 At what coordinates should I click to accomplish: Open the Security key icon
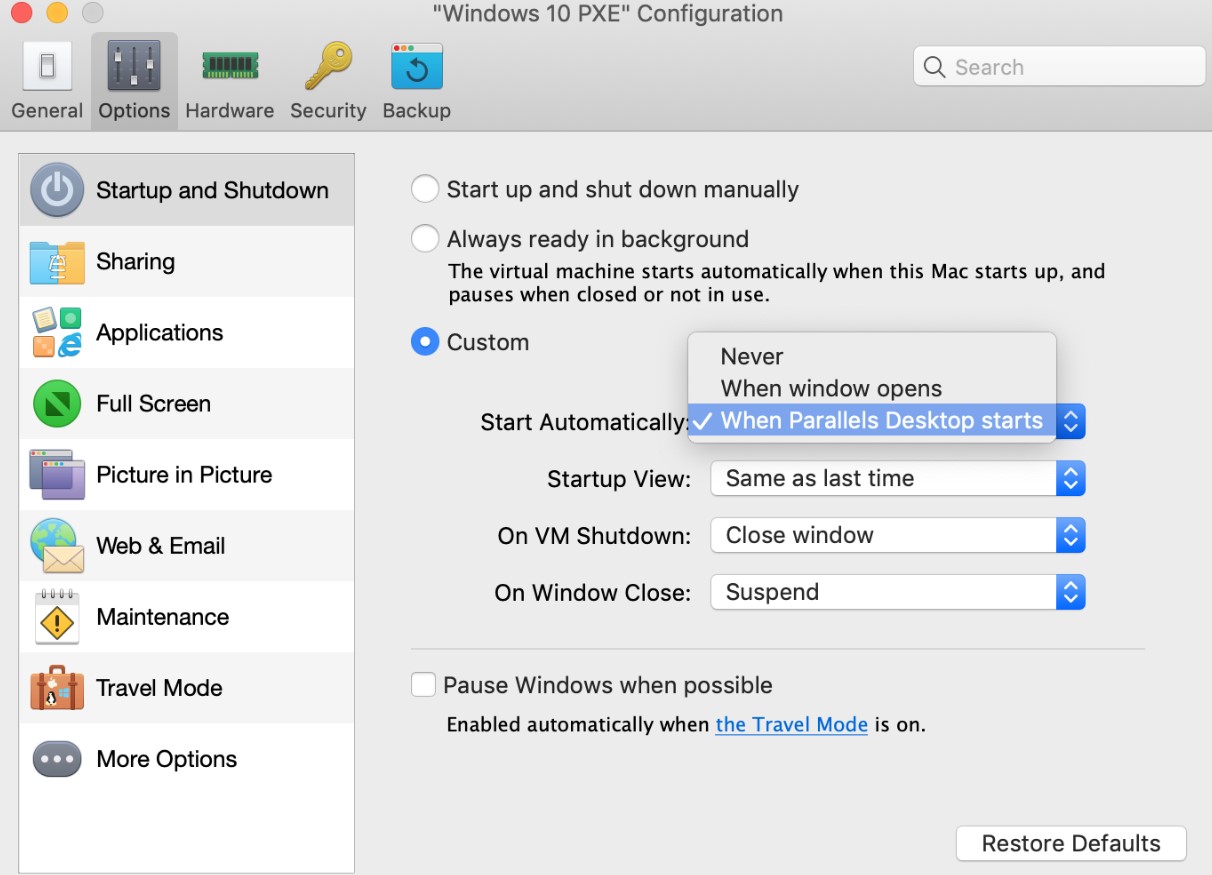coord(328,67)
